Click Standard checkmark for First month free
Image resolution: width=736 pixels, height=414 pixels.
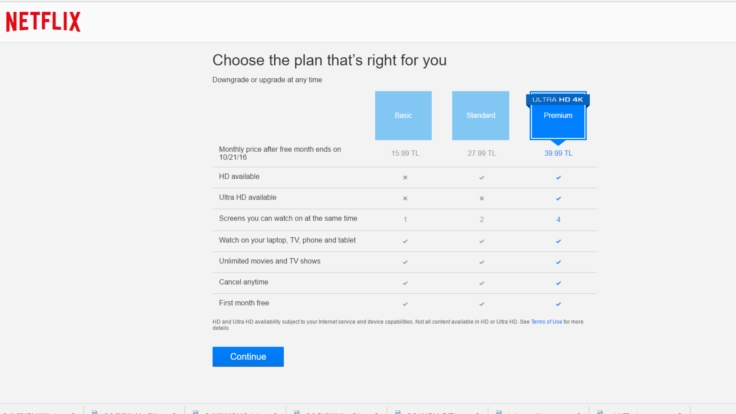click(x=482, y=304)
